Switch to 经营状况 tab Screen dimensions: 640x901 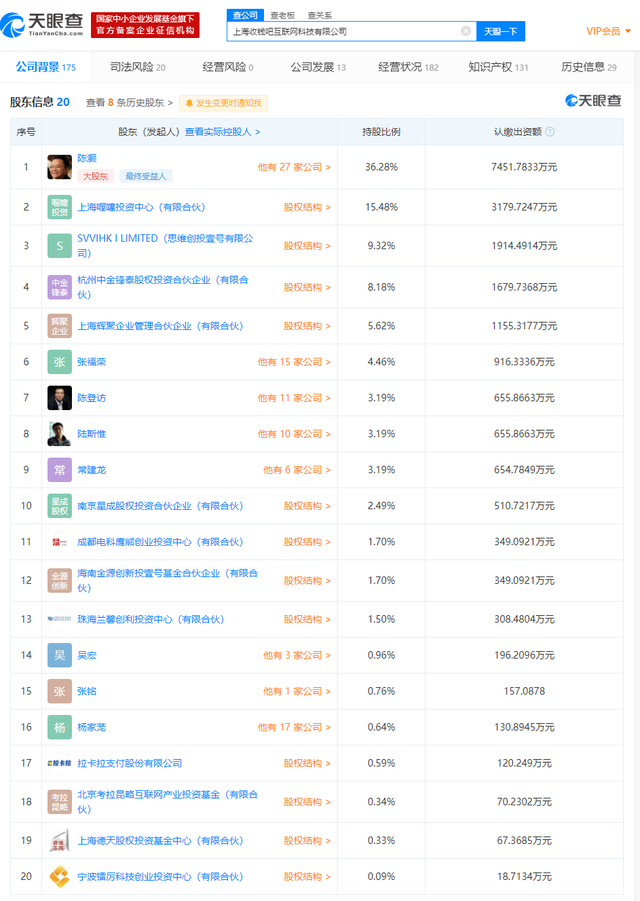(408, 67)
